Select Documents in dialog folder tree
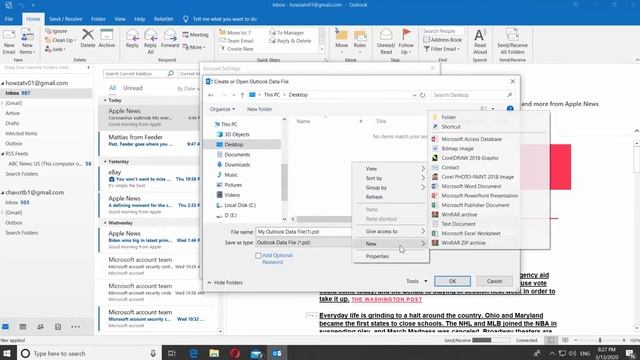Image resolution: width=640 pixels, height=360 pixels. pyautogui.click(x=237, y=155)
